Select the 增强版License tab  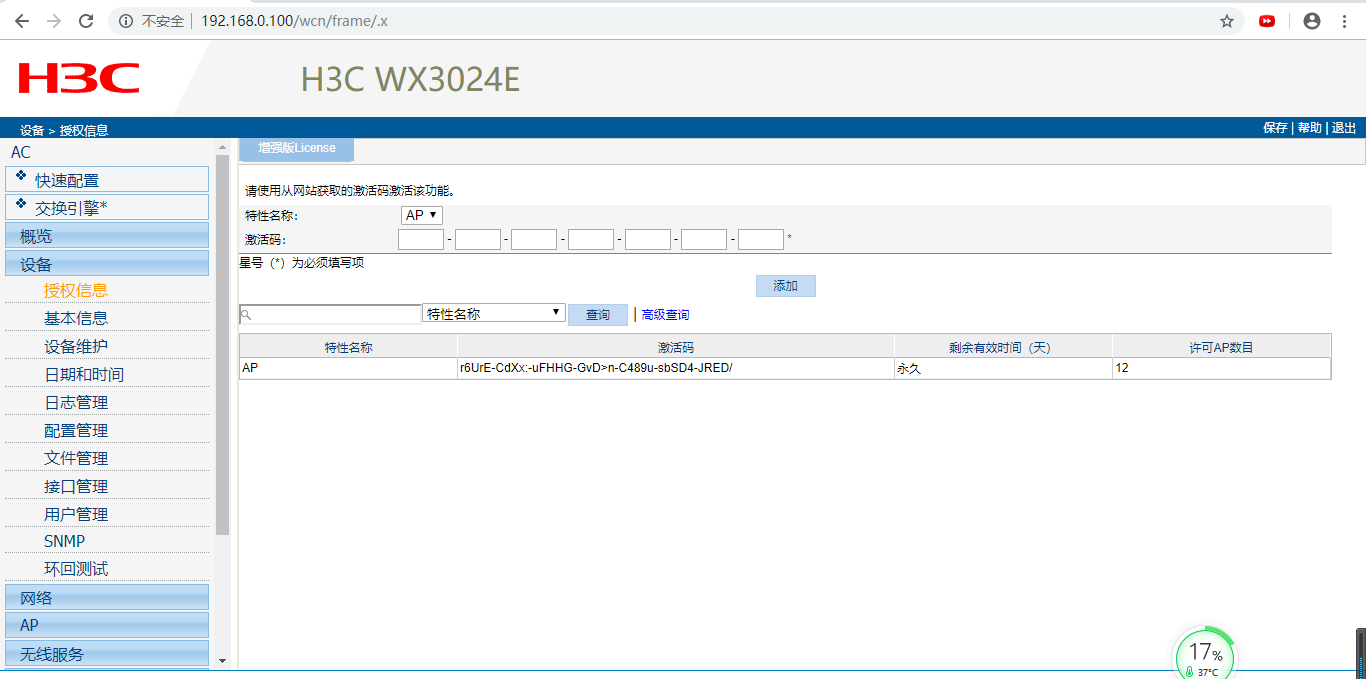pyautogui.click(x=296, y=148)
